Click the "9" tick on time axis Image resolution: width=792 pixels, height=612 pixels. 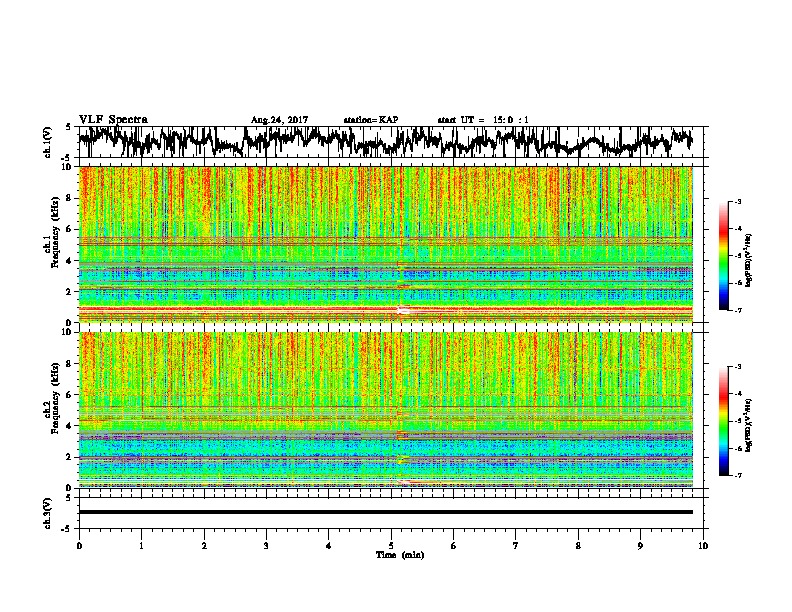click(640, 546)
